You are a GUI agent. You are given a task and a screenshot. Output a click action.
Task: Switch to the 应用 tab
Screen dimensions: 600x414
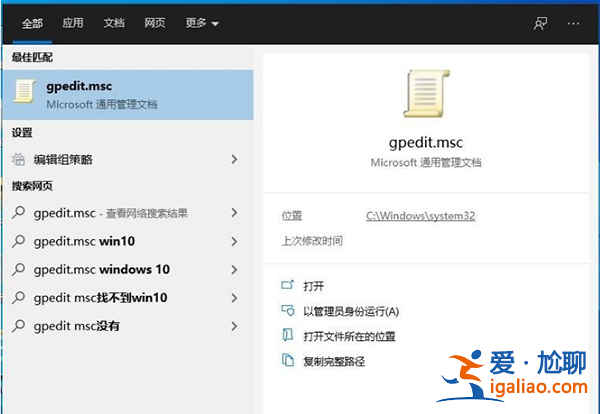click(x=73, y=23)
